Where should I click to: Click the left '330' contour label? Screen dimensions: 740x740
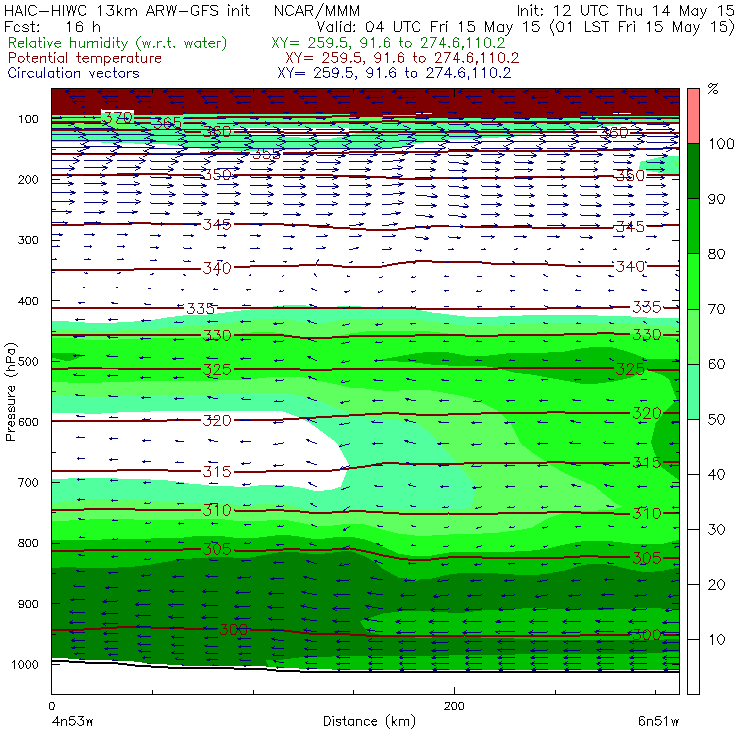217,336
